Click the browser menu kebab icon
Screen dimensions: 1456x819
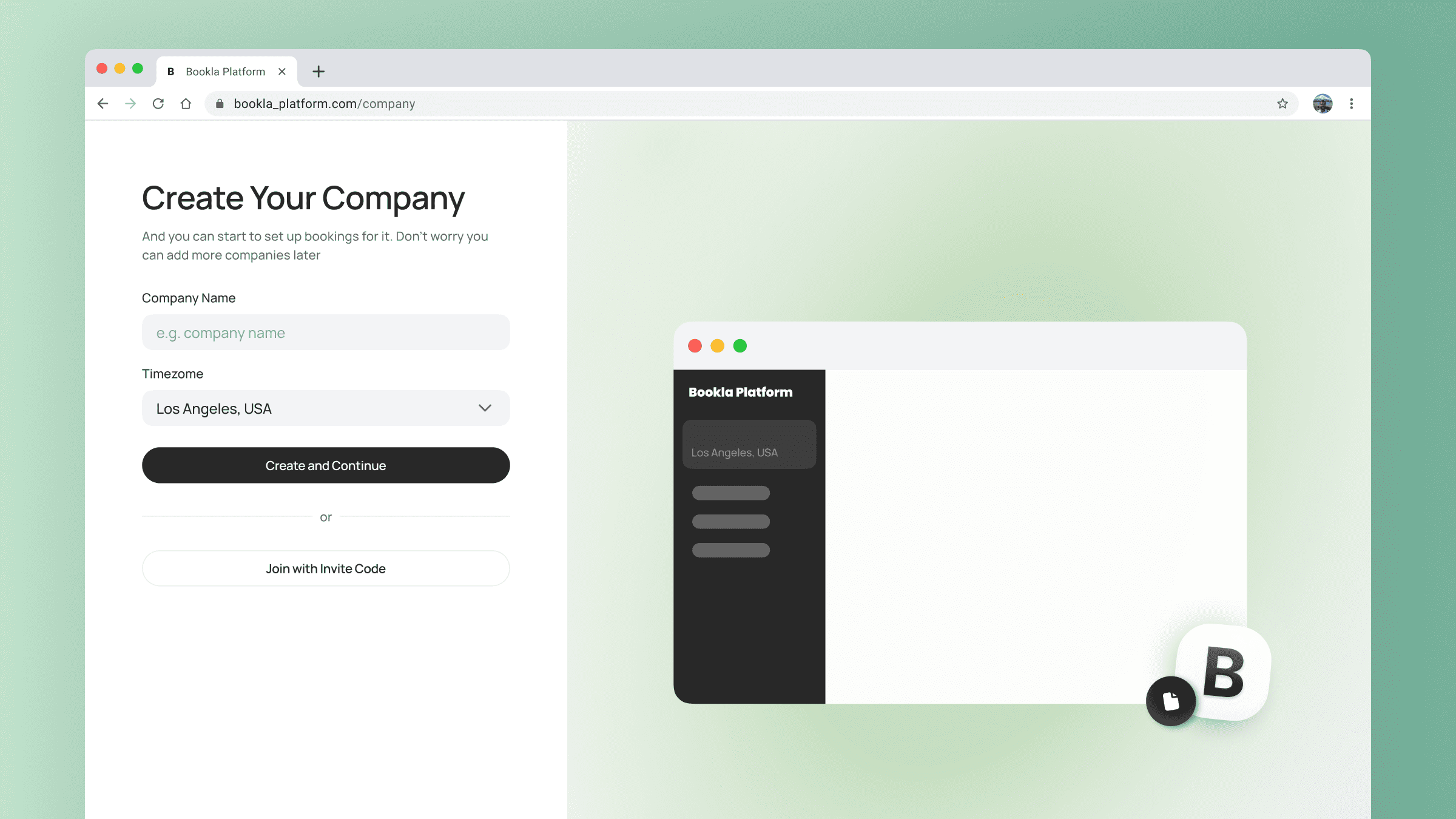click(1351, 103)
